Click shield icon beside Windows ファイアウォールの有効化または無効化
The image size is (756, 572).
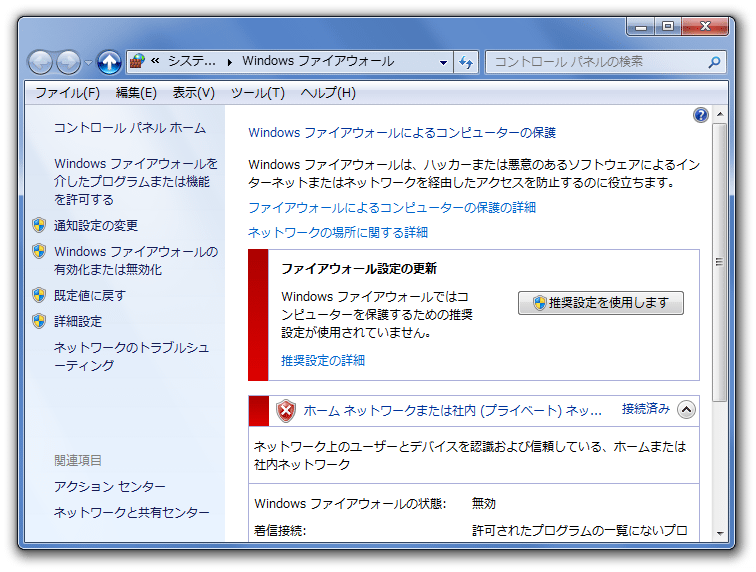[39, 251]
